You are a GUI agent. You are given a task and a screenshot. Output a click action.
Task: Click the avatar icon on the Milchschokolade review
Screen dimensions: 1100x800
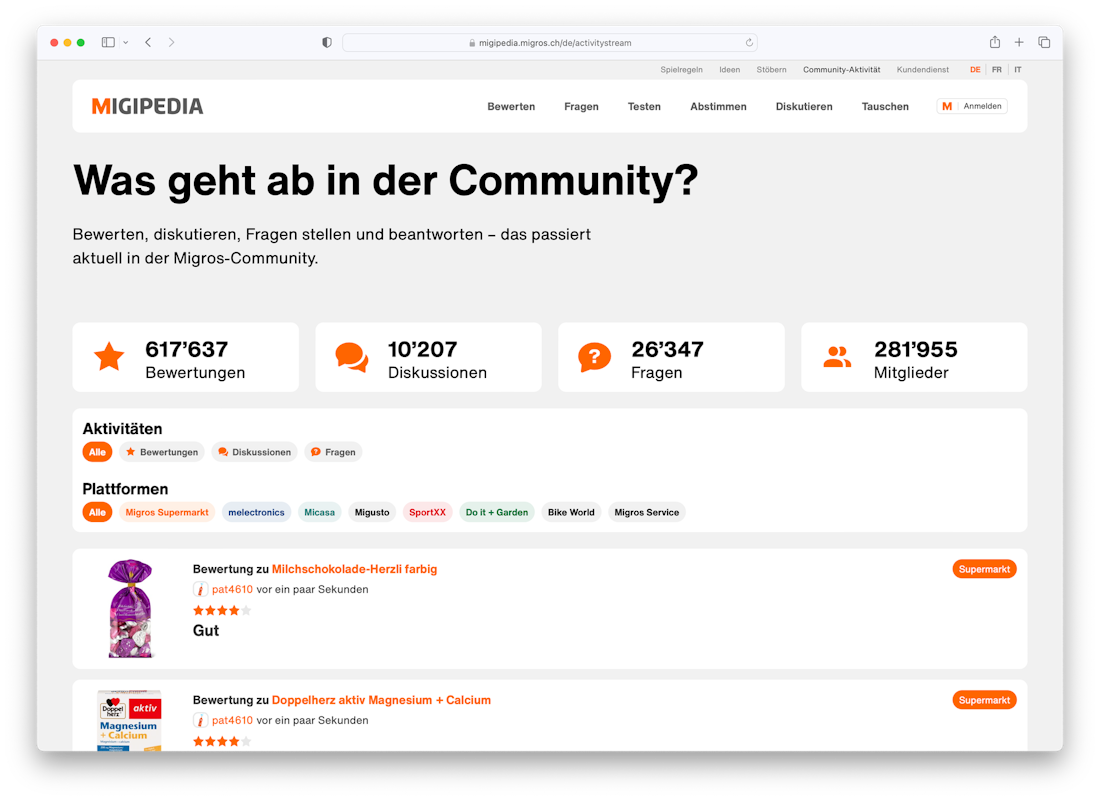(x=200, y=589)
